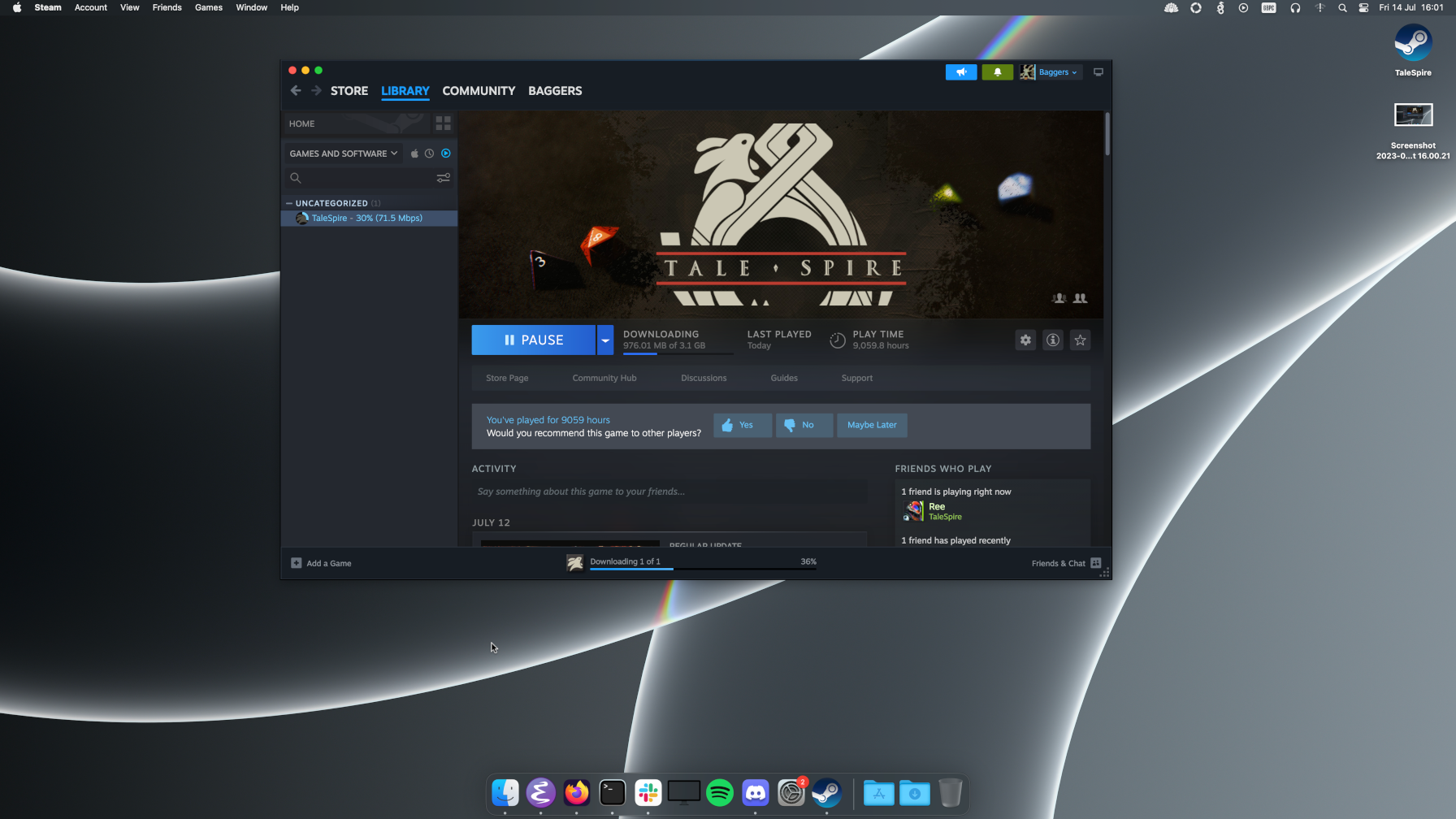This screenshot has height=819, width=1456.
Task: Collapse the Uncategorized category
Action: tap(289, 203)
